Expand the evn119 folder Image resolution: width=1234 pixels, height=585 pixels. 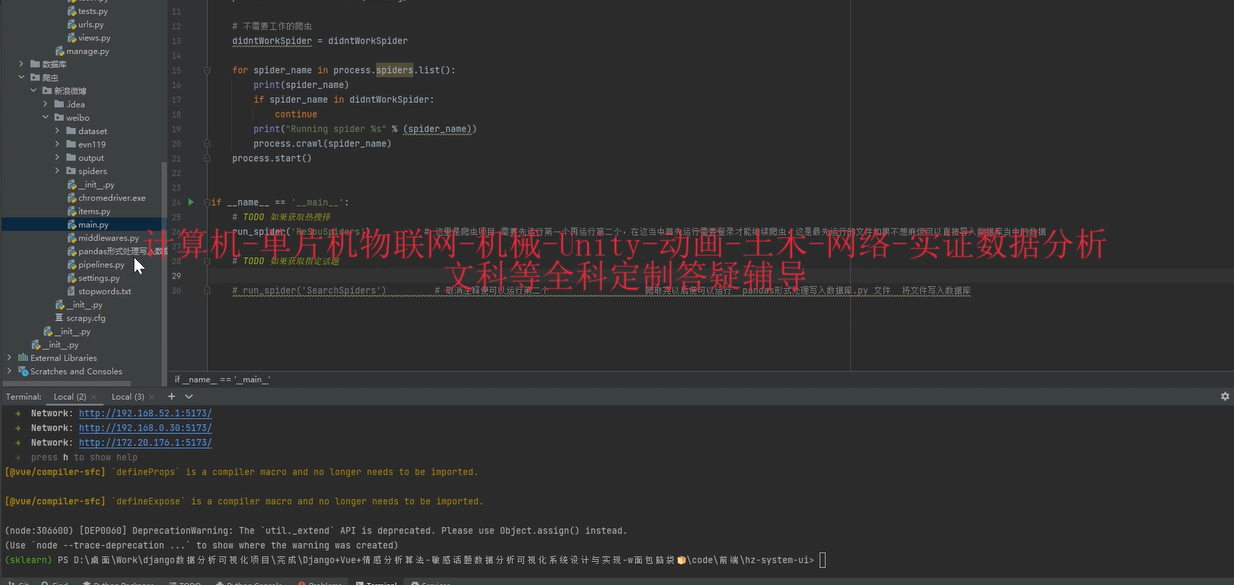click(x=57, y=144)
